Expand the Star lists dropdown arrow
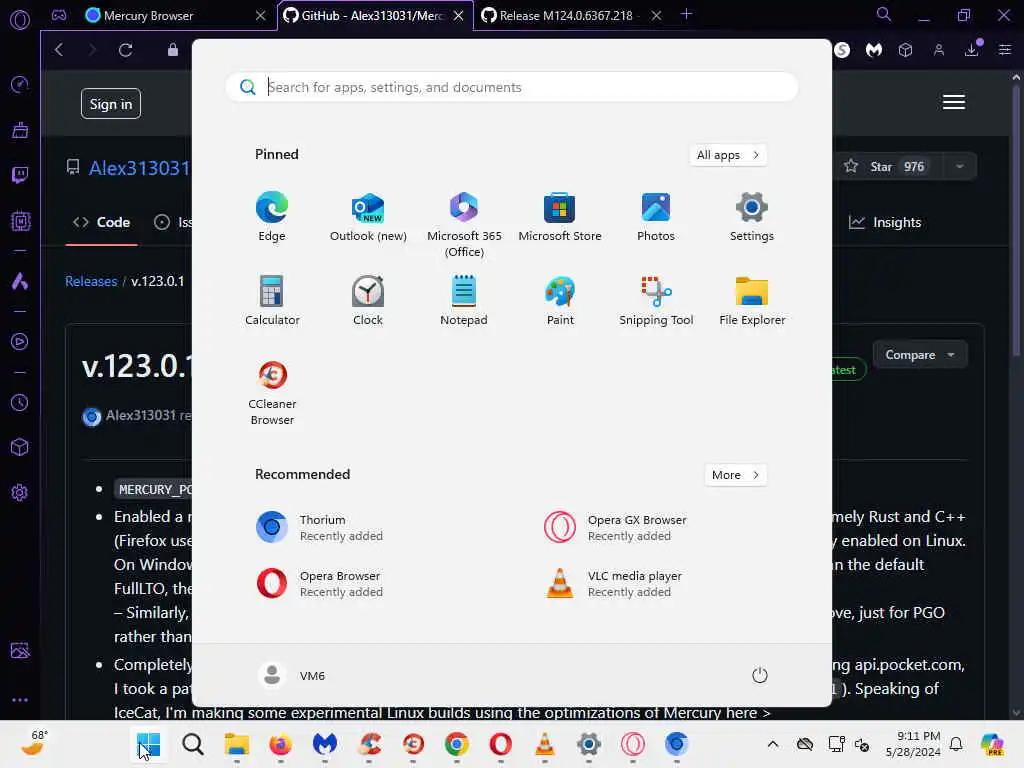 (959, 167)
